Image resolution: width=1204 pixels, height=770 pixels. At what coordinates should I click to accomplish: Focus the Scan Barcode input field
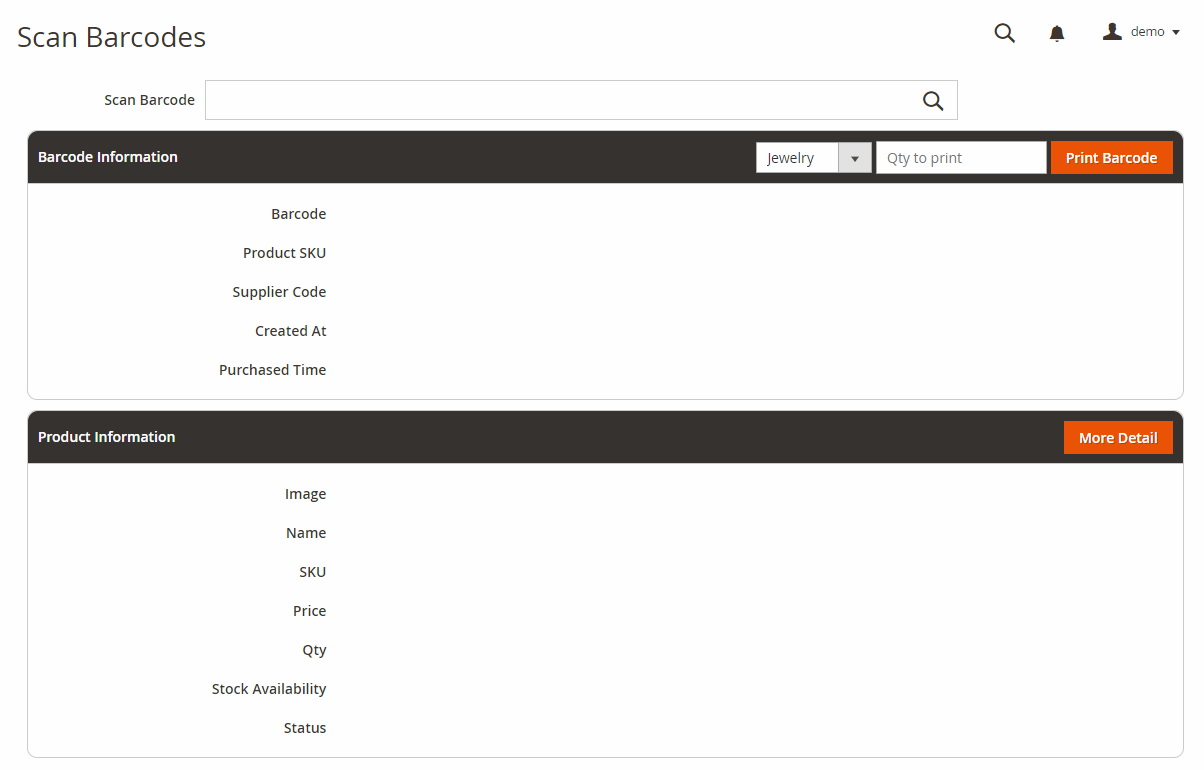pyautogui.click(x=581, y=100)
